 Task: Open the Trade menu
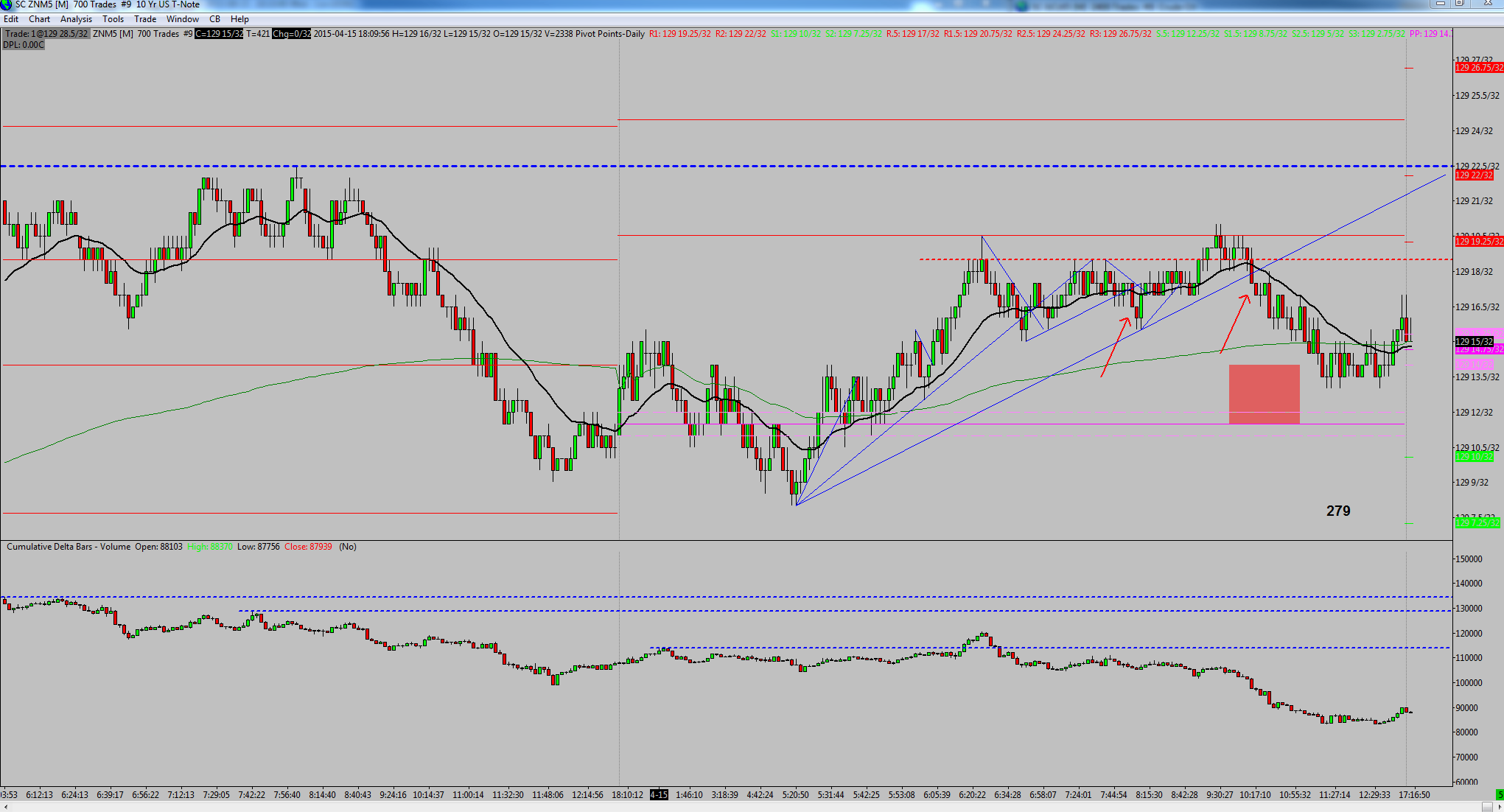click(x=145, y=19)
